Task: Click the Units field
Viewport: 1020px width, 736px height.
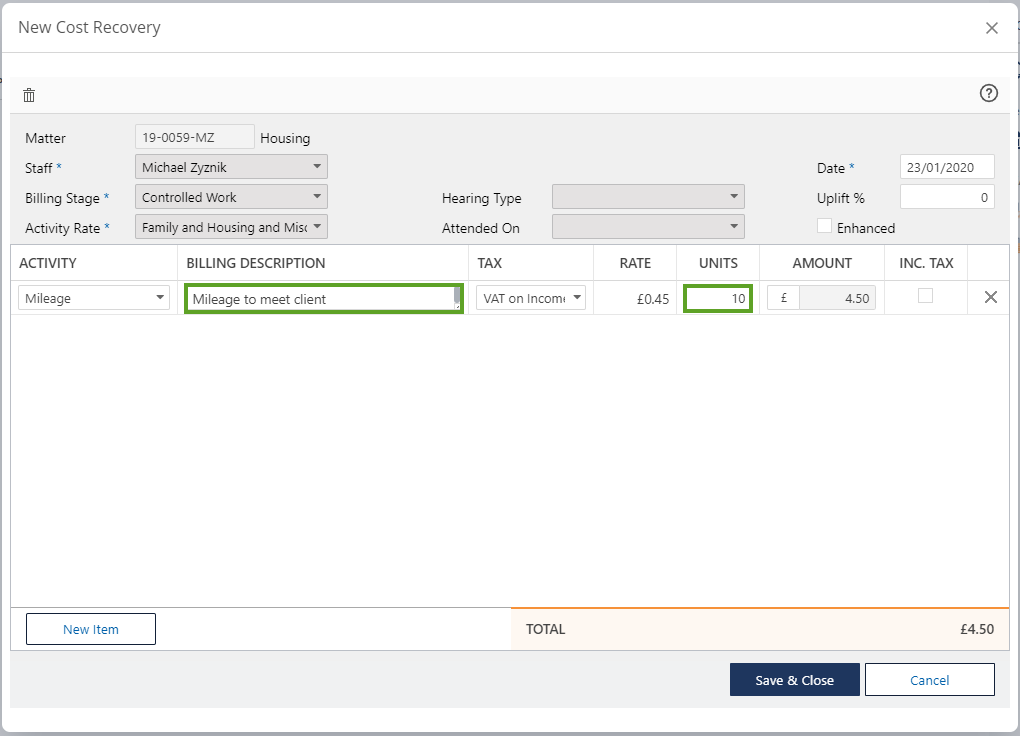Action: point(718,298)
